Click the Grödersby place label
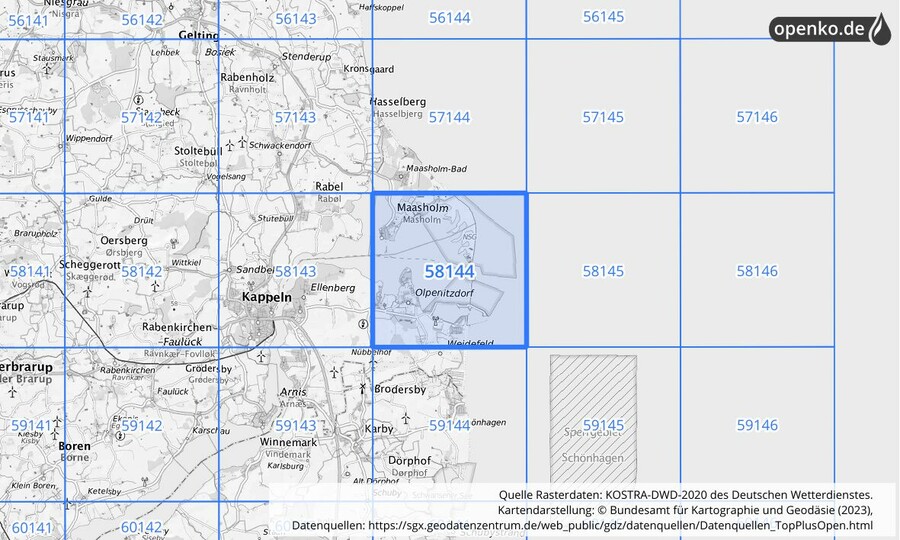Viewport: 900px width, 540px height. tap(208, 368)
